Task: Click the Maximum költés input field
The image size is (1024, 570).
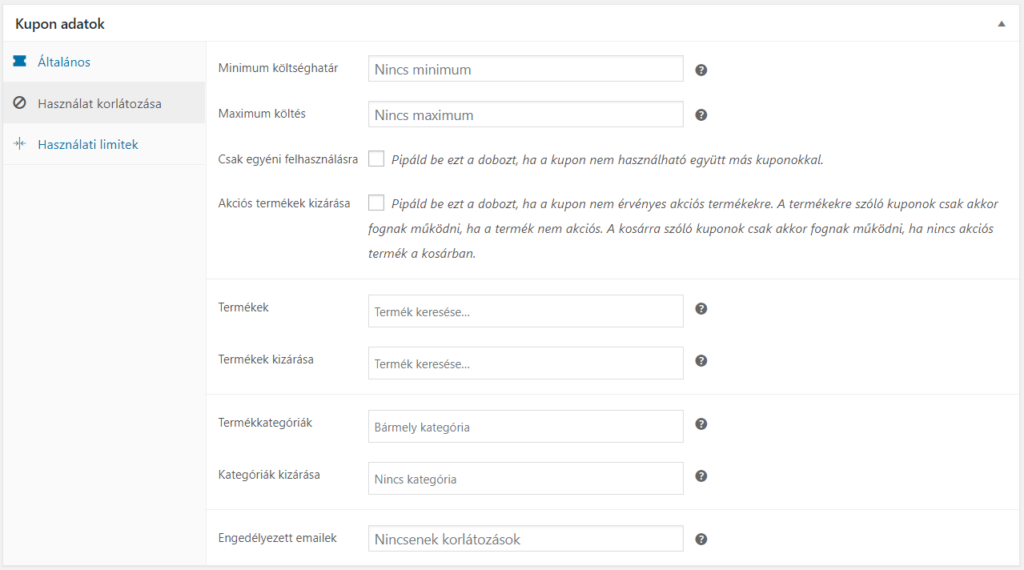Action: click(526, 115)
